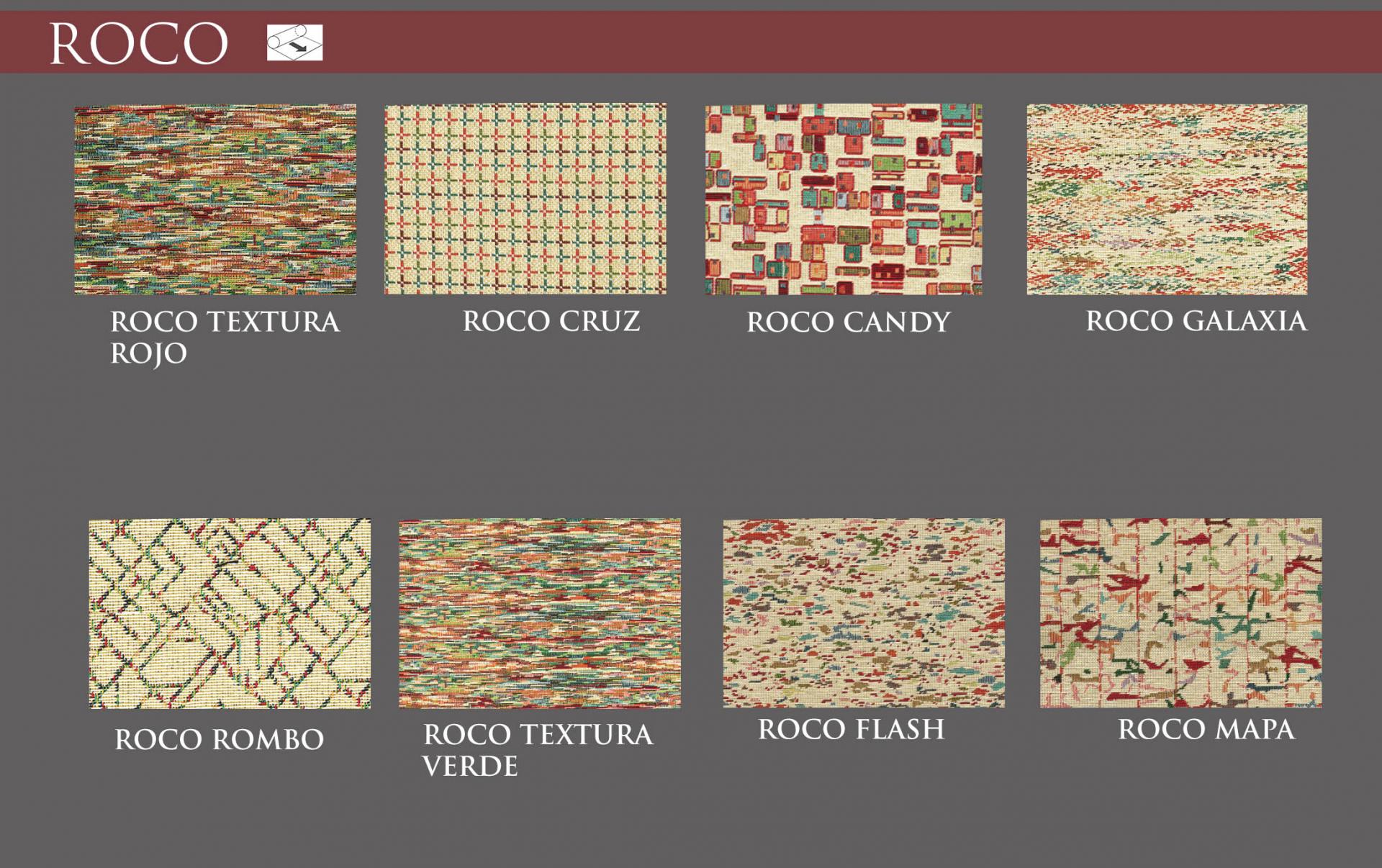This screenshot has height=868, width=1382.
Task: Click the ROCO CANDY label
Action: (849, 322)
